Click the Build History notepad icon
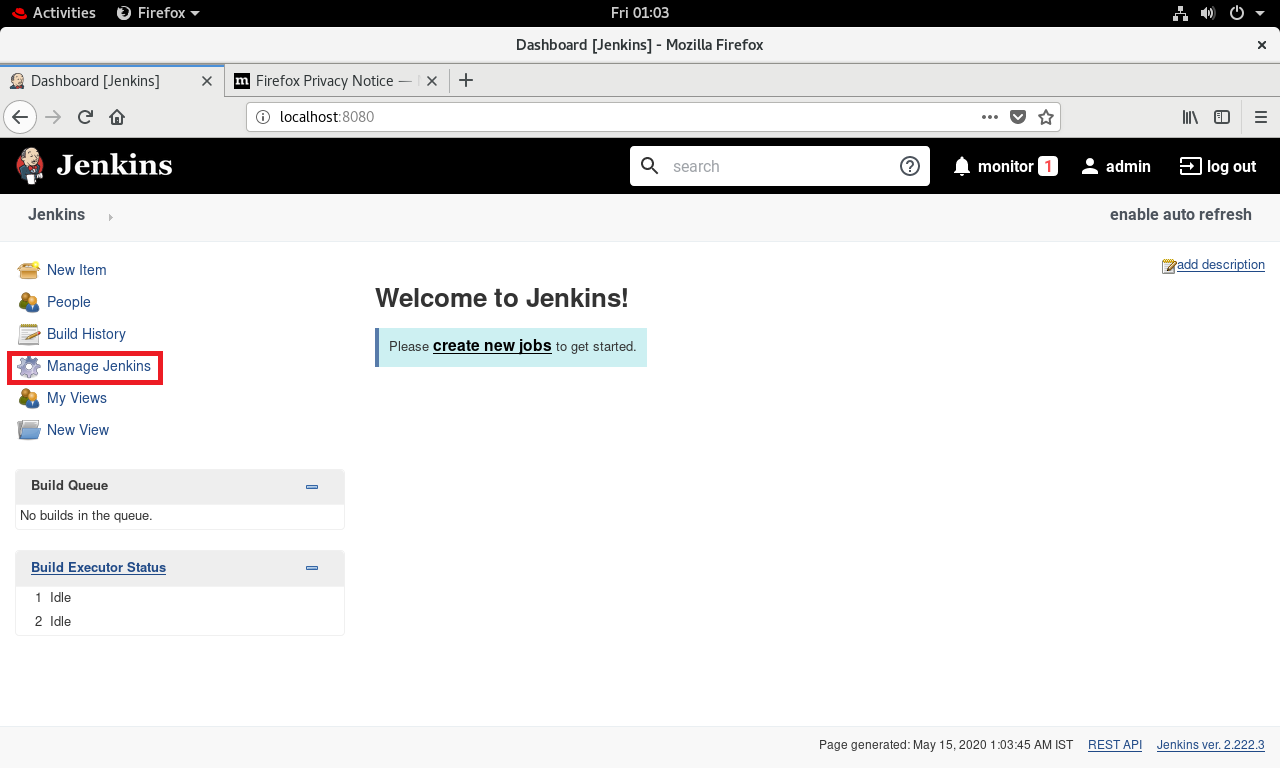This screenshot has width=1280, height=768. tap(29, 334)
